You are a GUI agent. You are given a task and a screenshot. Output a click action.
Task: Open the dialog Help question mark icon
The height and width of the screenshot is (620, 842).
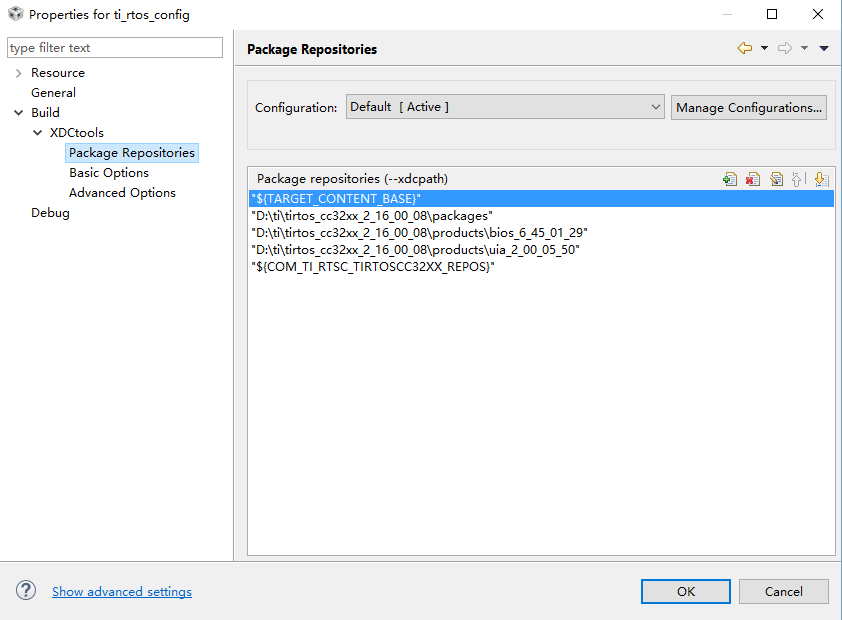coord(26,591)
